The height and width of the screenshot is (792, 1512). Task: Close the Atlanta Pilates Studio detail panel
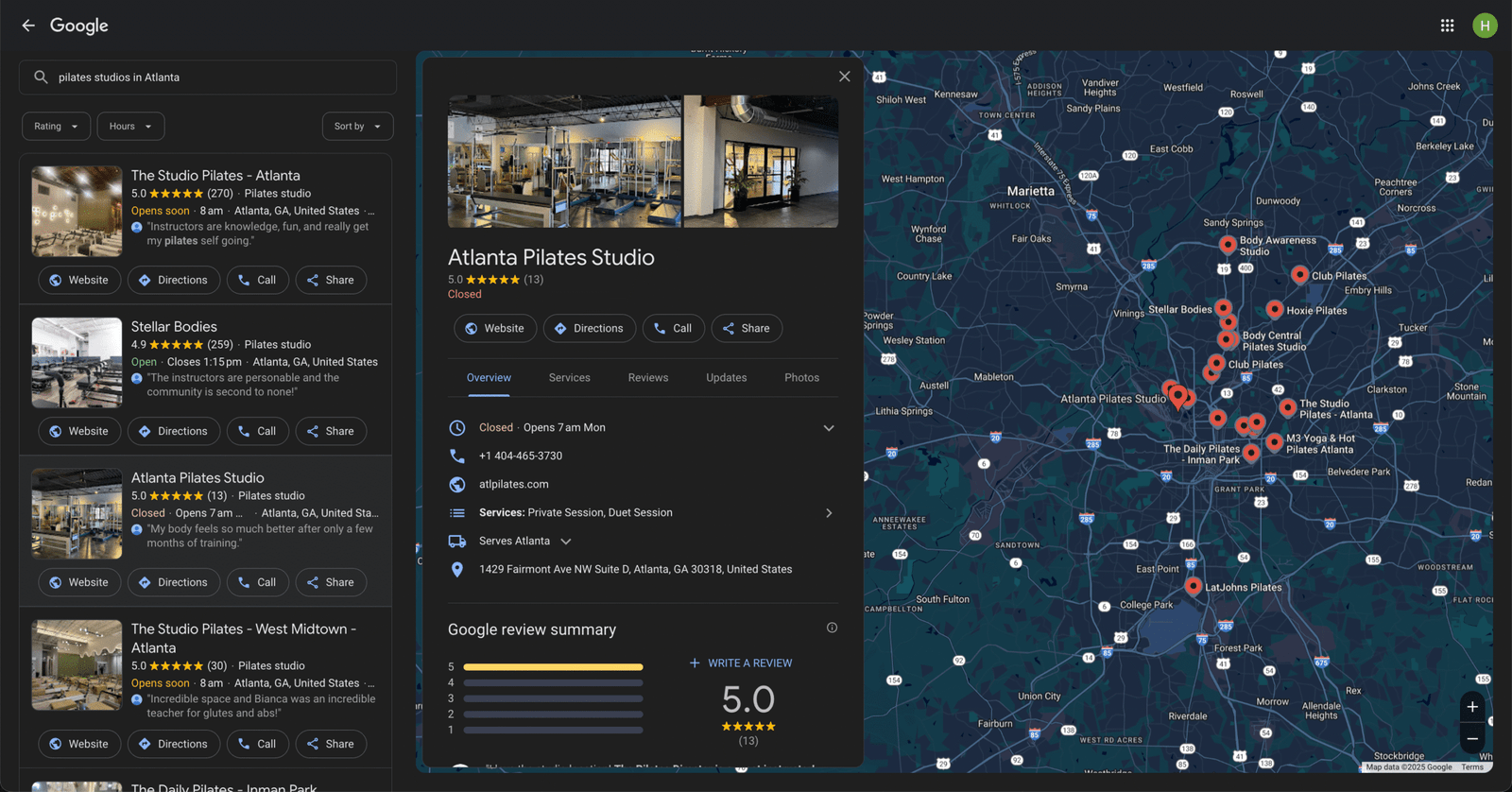(x=844, y=77)
